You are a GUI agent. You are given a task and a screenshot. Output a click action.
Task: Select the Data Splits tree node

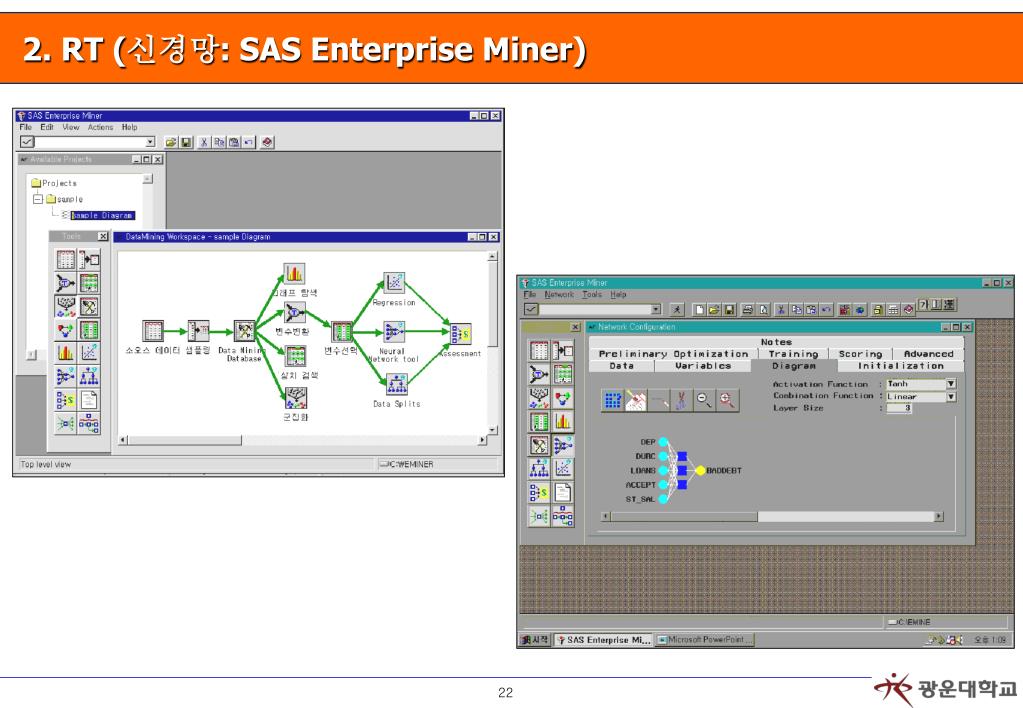click(x=397, y=384)
